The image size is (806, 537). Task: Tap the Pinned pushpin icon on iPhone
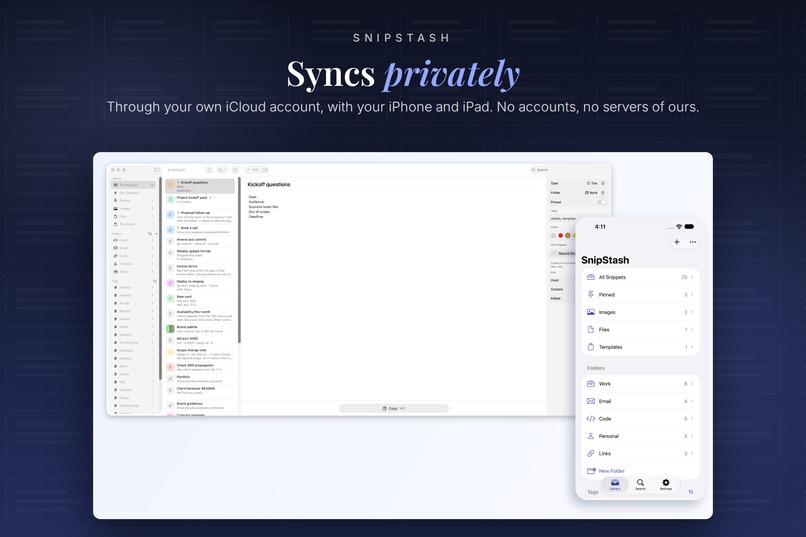591,294
